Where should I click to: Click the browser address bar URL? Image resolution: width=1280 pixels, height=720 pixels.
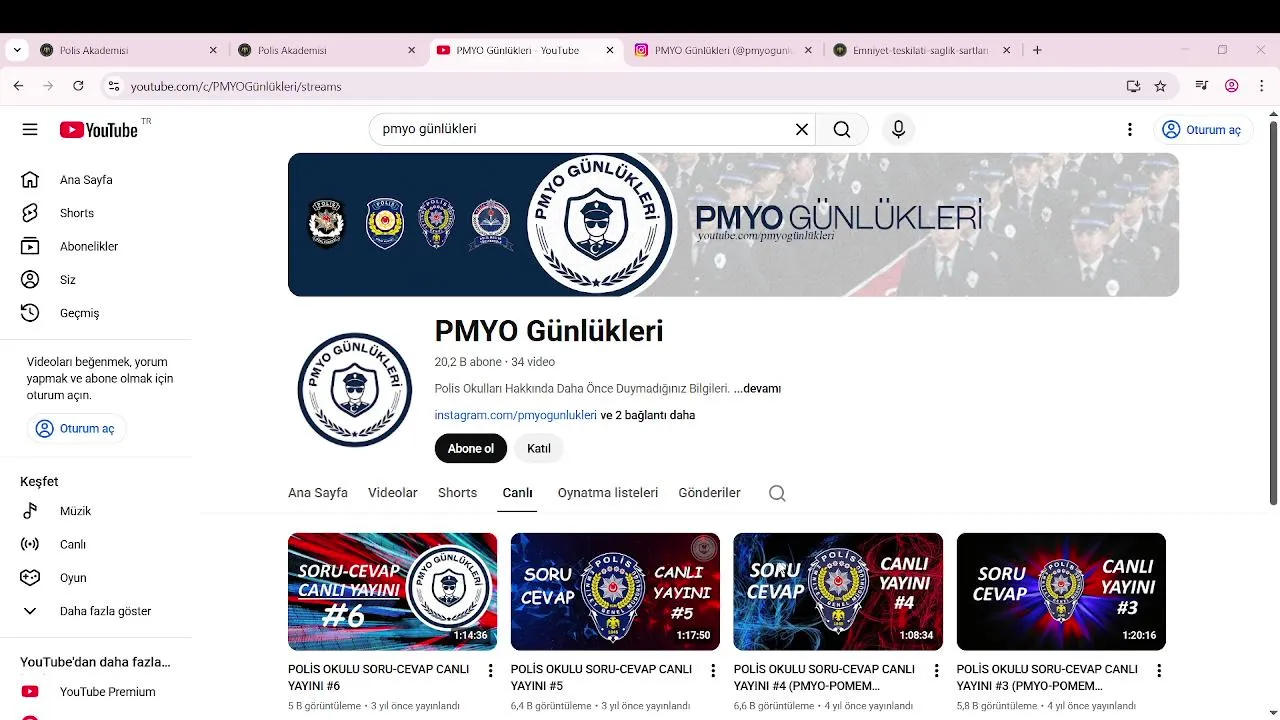[x=236, y=86]
